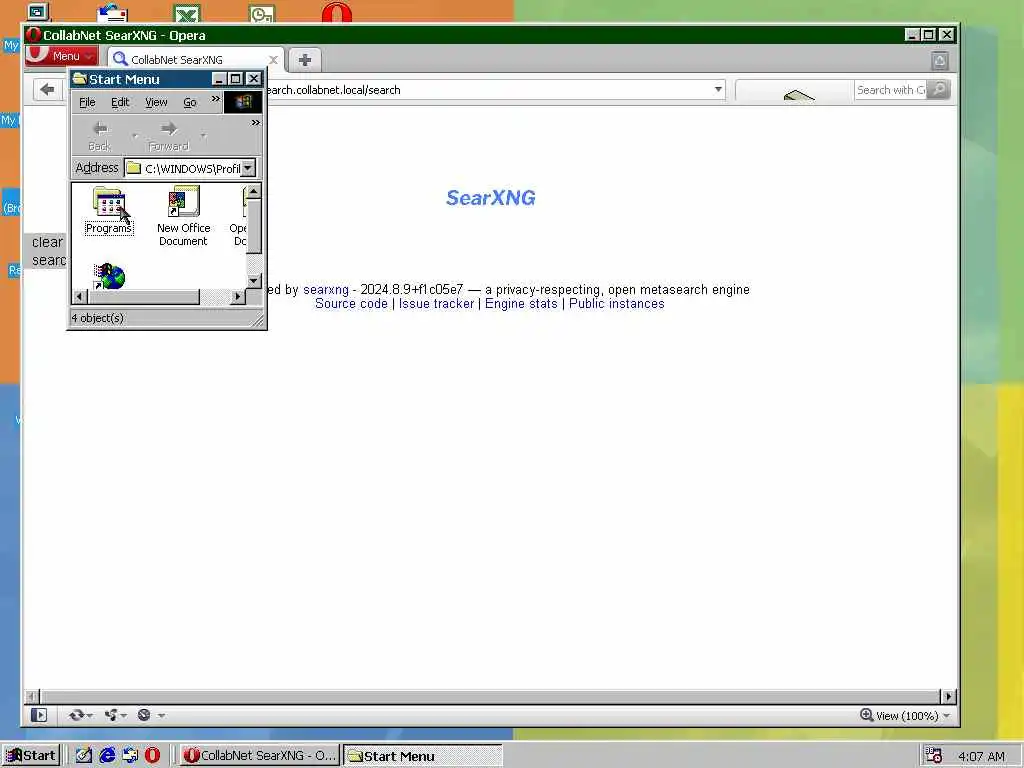Image resolution: width=1024 pixels, height=768 pixels.
Task: Expand hidden menus chevron beside Go menu
Action: pyautogui.click(x=216, y=99)
